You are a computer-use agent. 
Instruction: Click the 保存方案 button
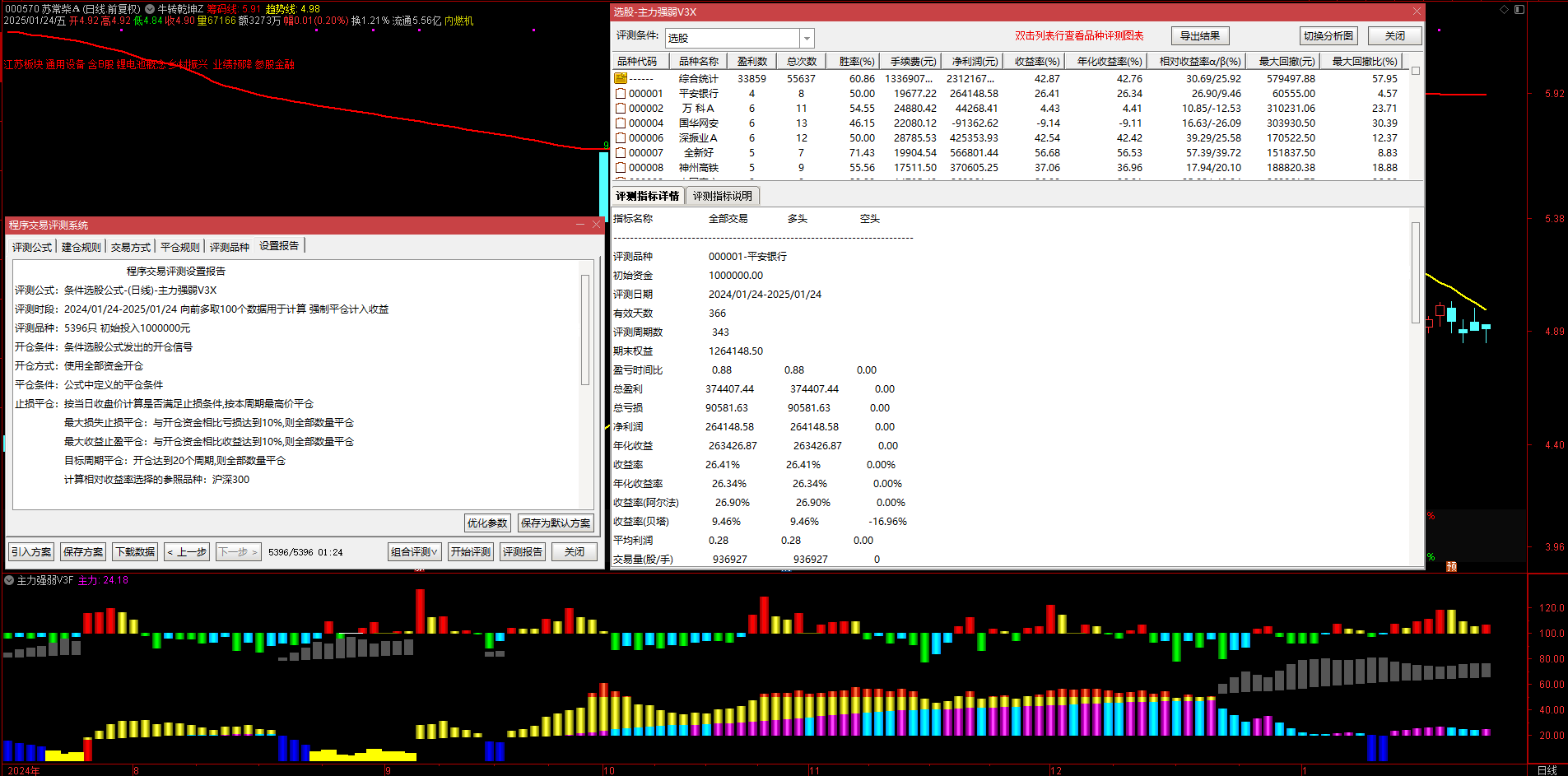[83, 551]
